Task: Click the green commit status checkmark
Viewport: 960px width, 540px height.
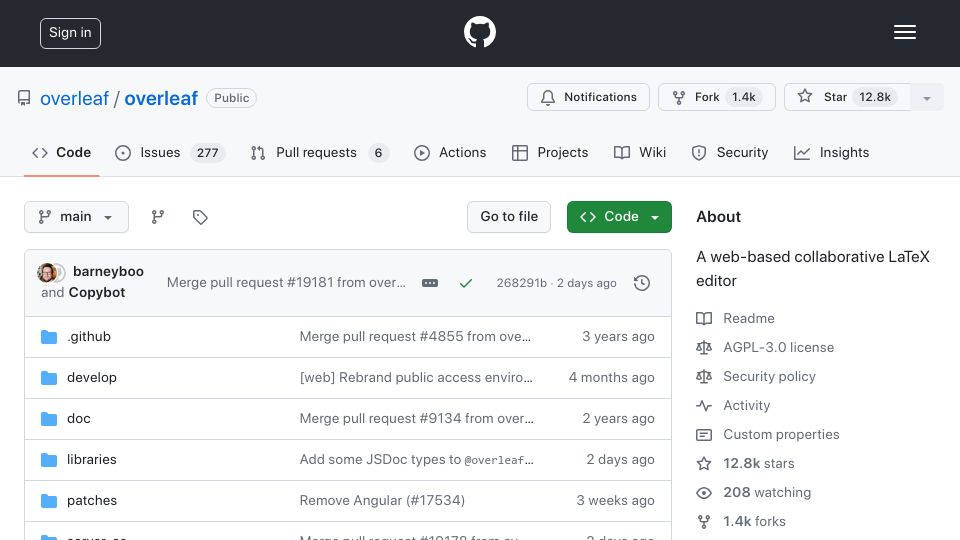Action: tap(466, 283)
